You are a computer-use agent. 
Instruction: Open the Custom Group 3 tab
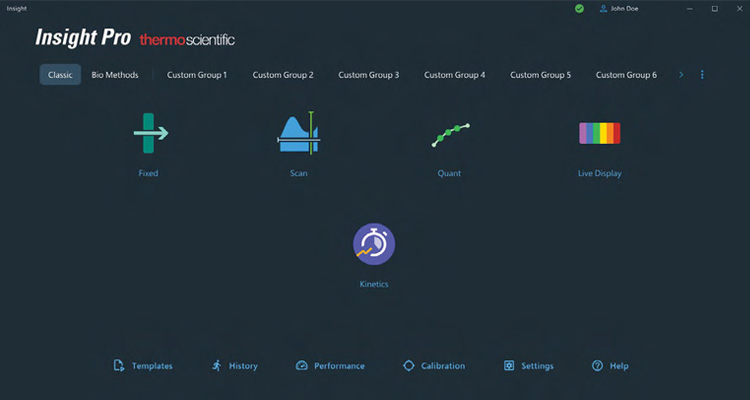click(x=369, y=75)
